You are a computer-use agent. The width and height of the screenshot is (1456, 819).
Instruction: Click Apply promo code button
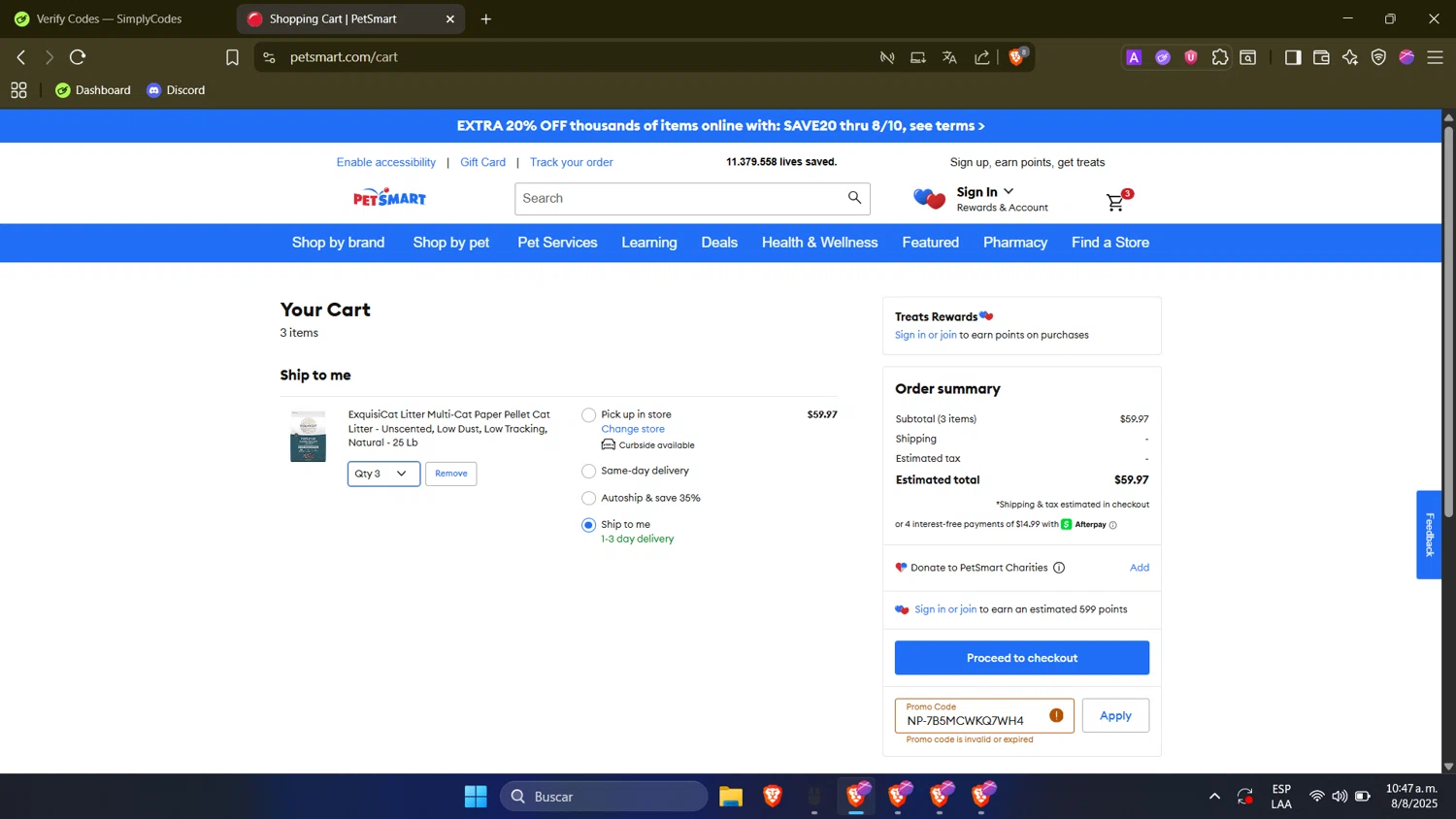tap(1115, 715)
